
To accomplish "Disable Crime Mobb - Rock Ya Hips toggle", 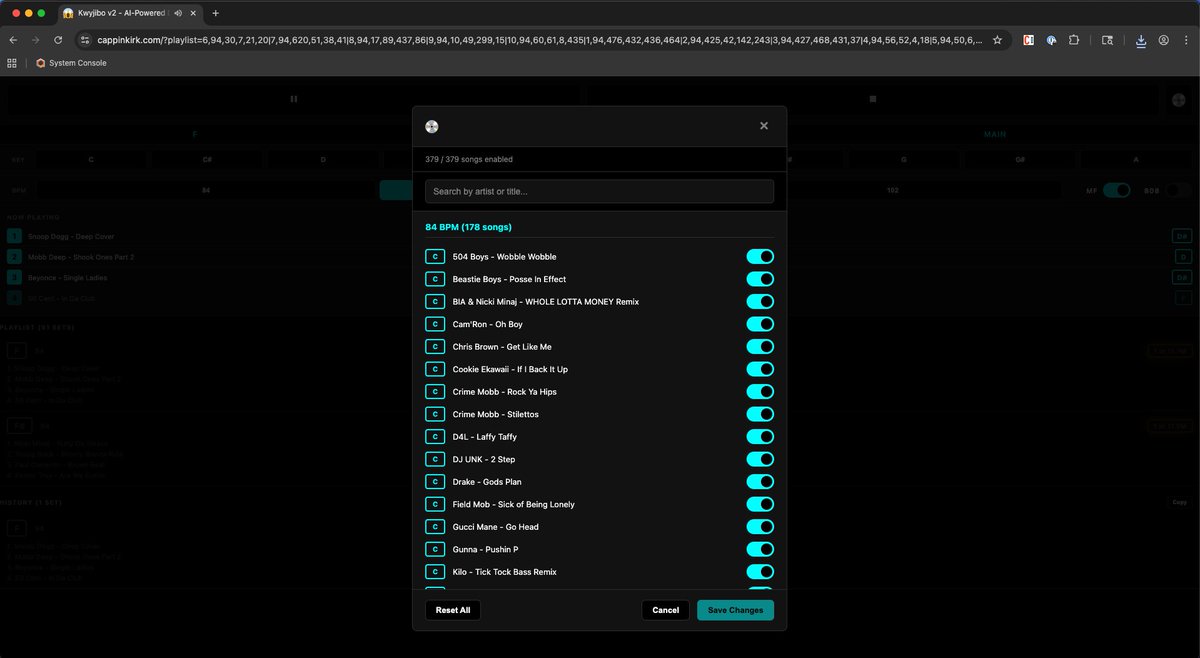I will pyautogui.click(x=760, y=392).
